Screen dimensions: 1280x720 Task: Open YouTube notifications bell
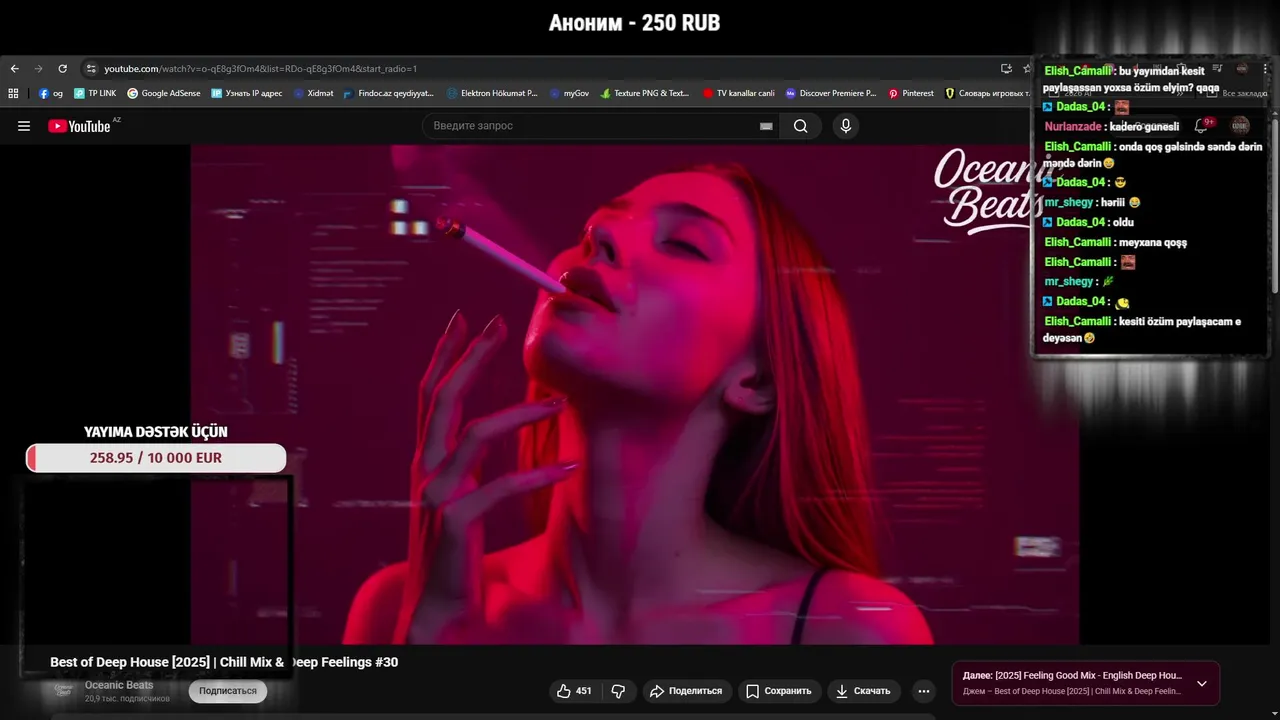1203,126
